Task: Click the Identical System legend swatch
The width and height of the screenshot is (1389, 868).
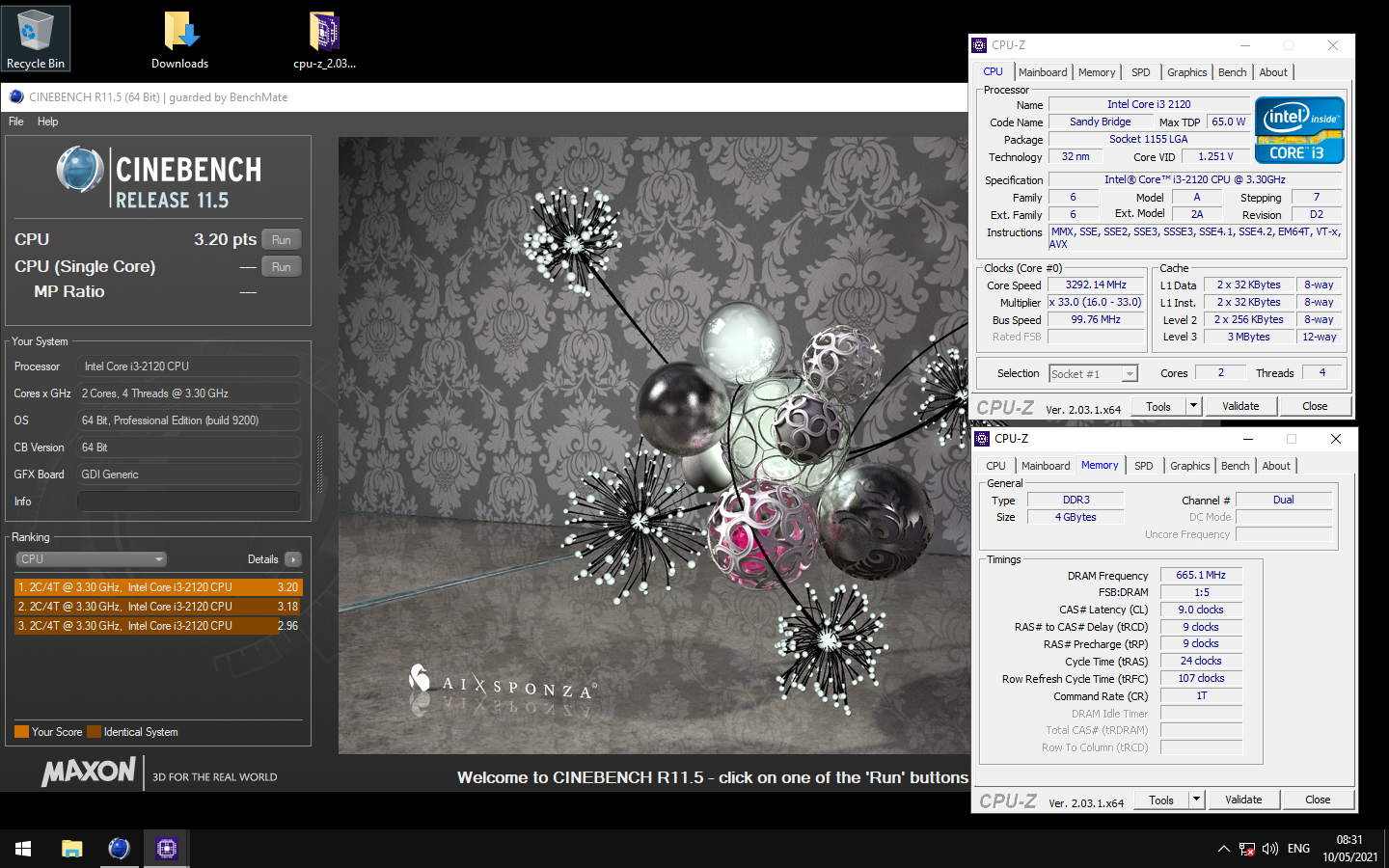Action: [x=94, y=732]
